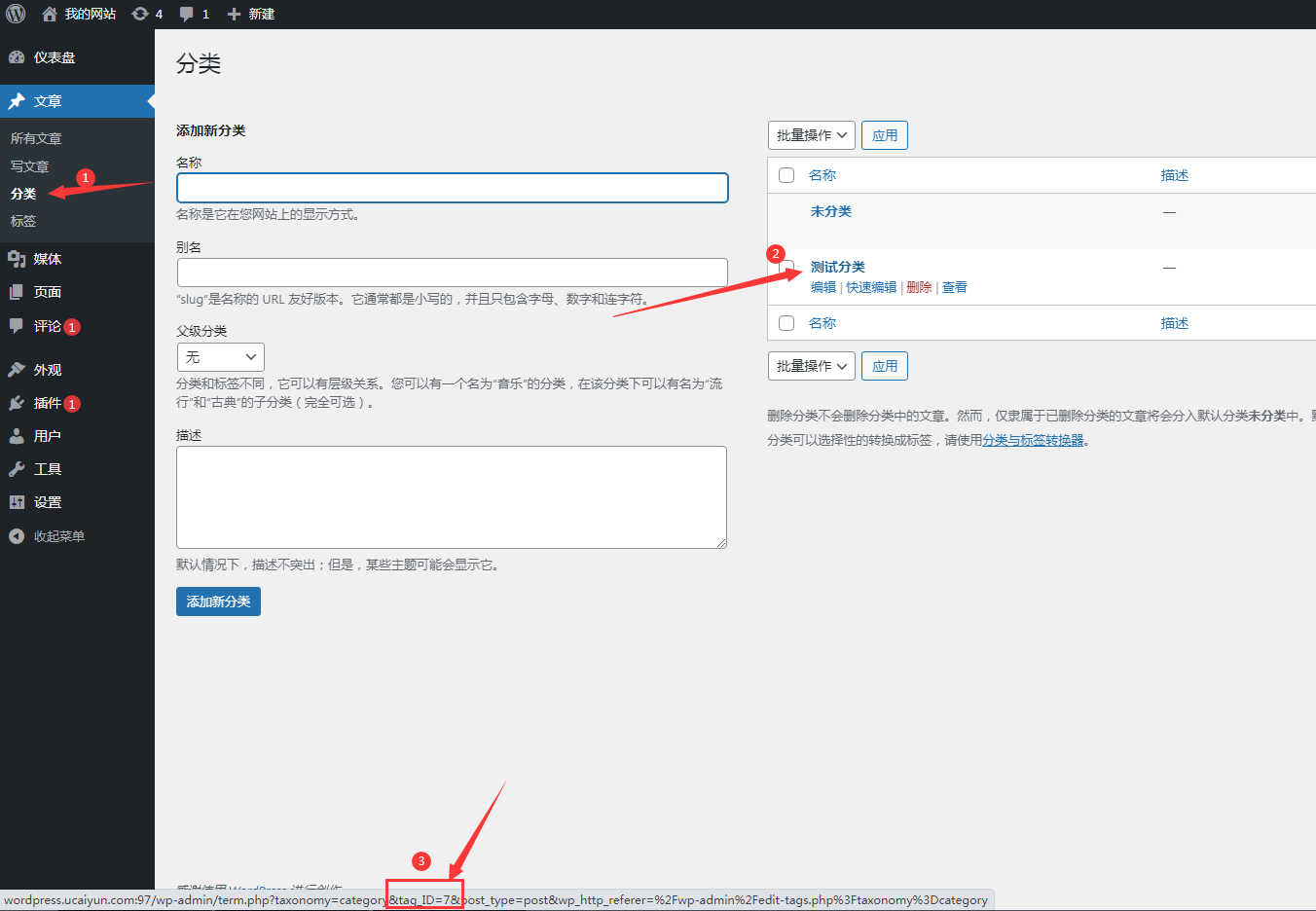Screen dimensions: 1316x911
Task: Click 快速编辑 link under 测试分类
Action: tap(871, 287)
